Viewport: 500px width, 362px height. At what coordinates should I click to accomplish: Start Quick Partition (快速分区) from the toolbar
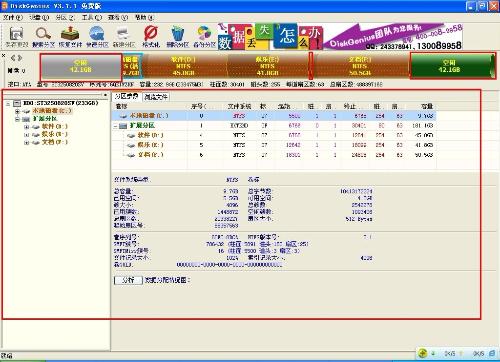point(97,37)
